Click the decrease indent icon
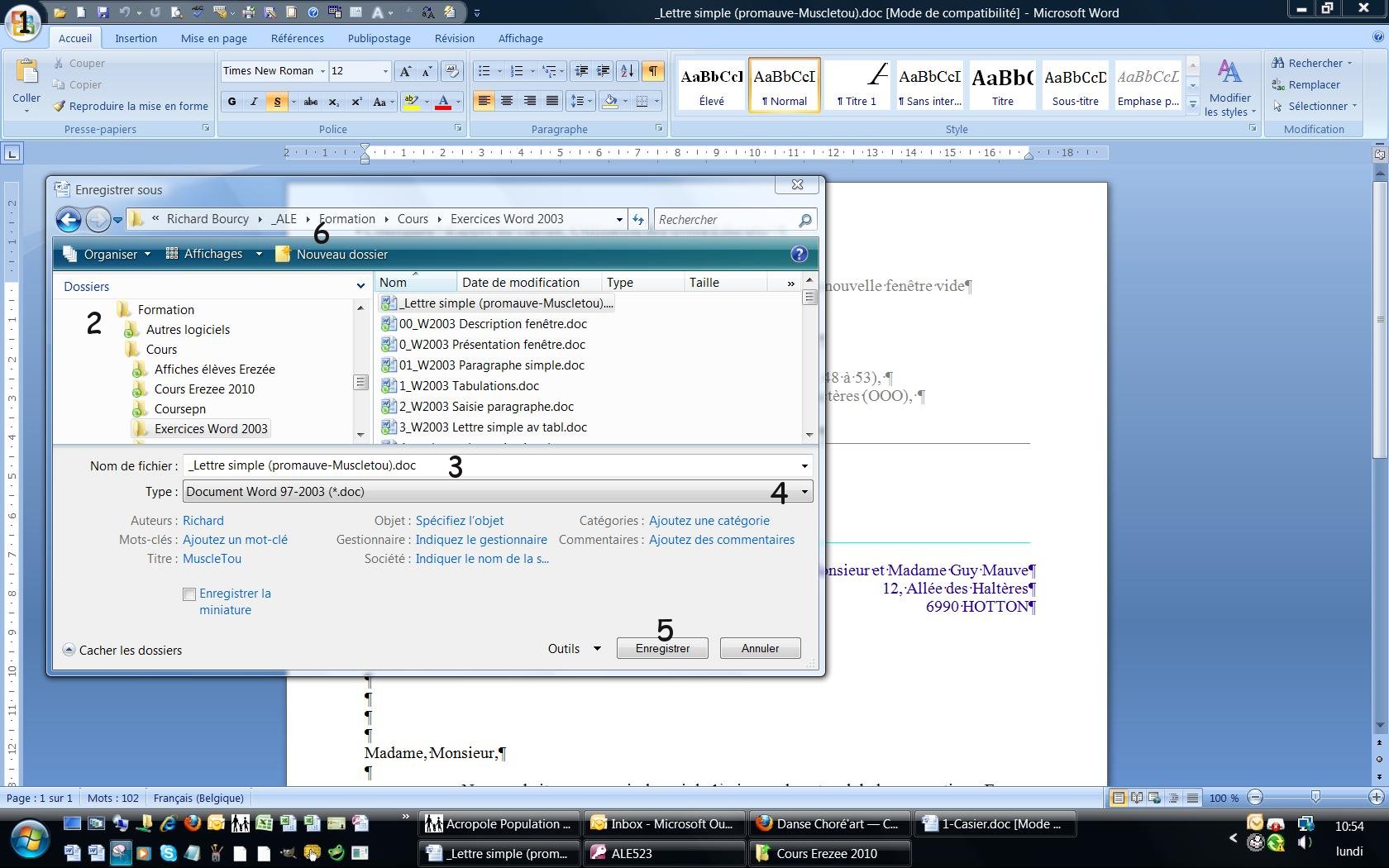Viewport: 1389px width, 868px height. 581,71
